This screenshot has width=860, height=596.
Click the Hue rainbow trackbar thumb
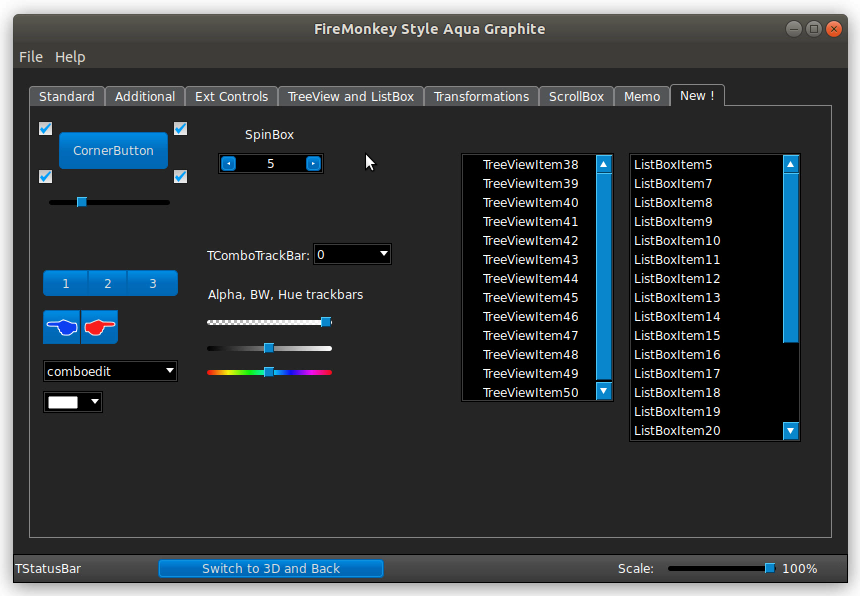(x=269, y=372)
